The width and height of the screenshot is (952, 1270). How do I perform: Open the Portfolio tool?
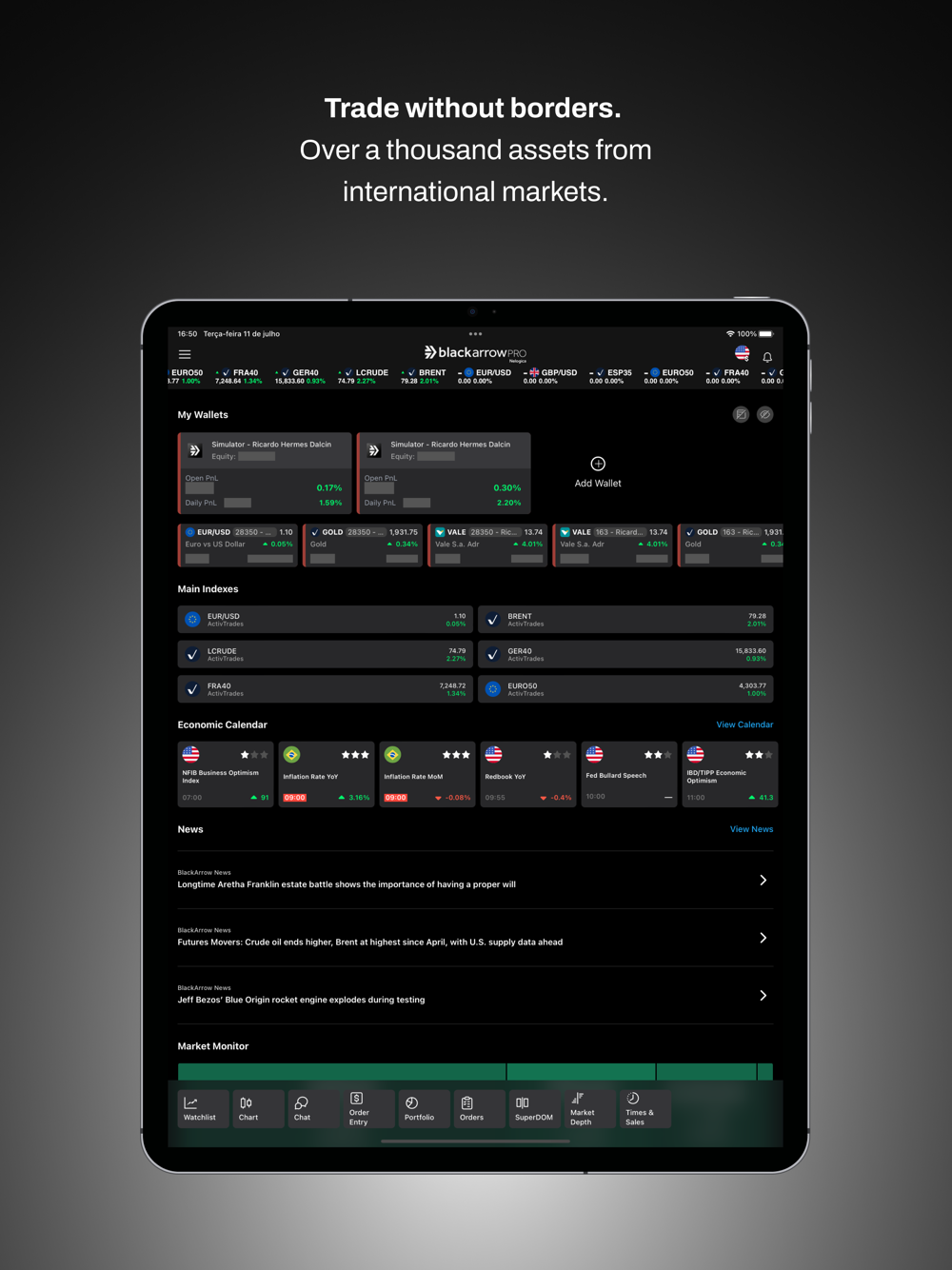424,1109
